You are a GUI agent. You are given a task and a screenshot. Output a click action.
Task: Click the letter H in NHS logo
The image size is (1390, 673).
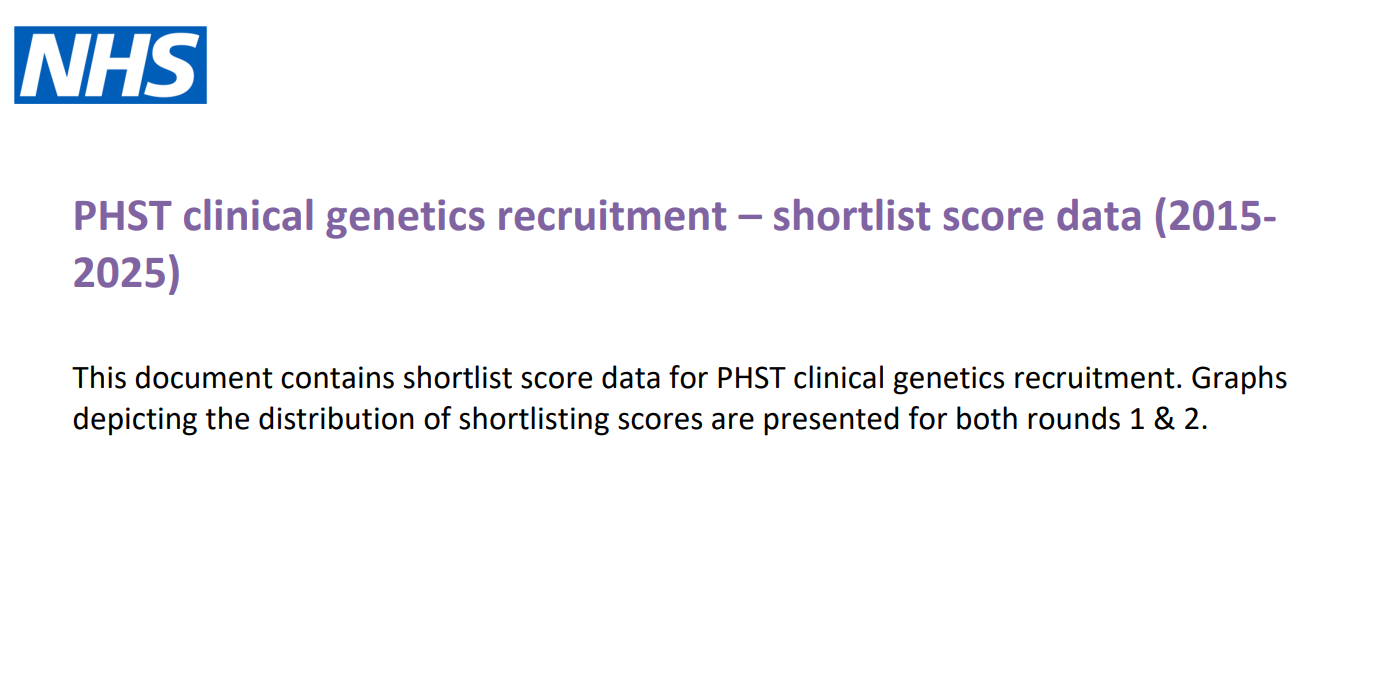(118, 66)
